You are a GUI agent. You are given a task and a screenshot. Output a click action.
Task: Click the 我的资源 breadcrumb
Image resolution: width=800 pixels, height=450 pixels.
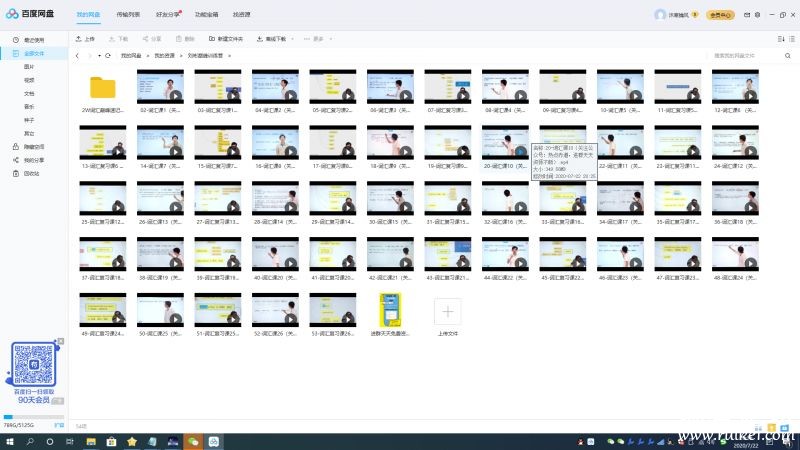(164, 56)
